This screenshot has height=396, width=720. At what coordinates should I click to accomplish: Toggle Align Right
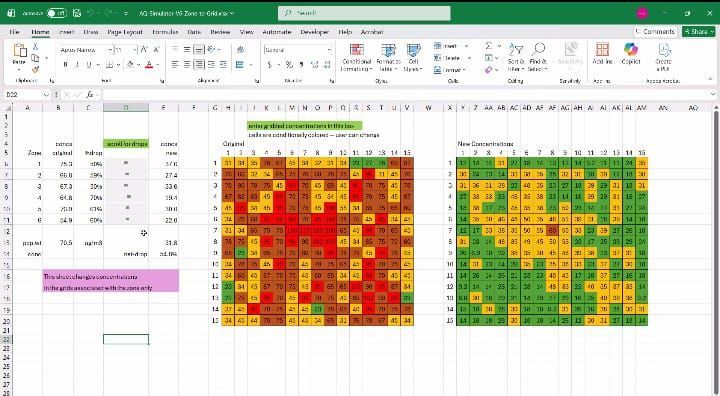pyautogui.click(x=199, y=65)
